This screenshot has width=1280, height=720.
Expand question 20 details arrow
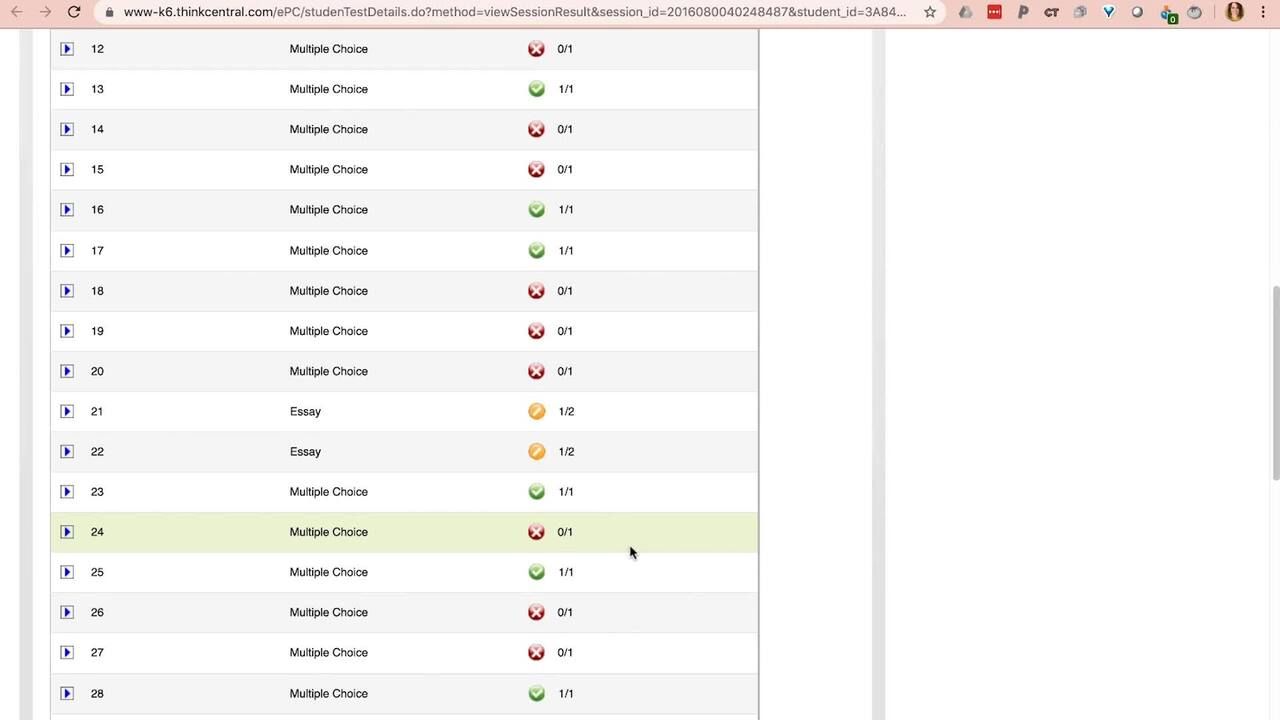tap(67, 371)
